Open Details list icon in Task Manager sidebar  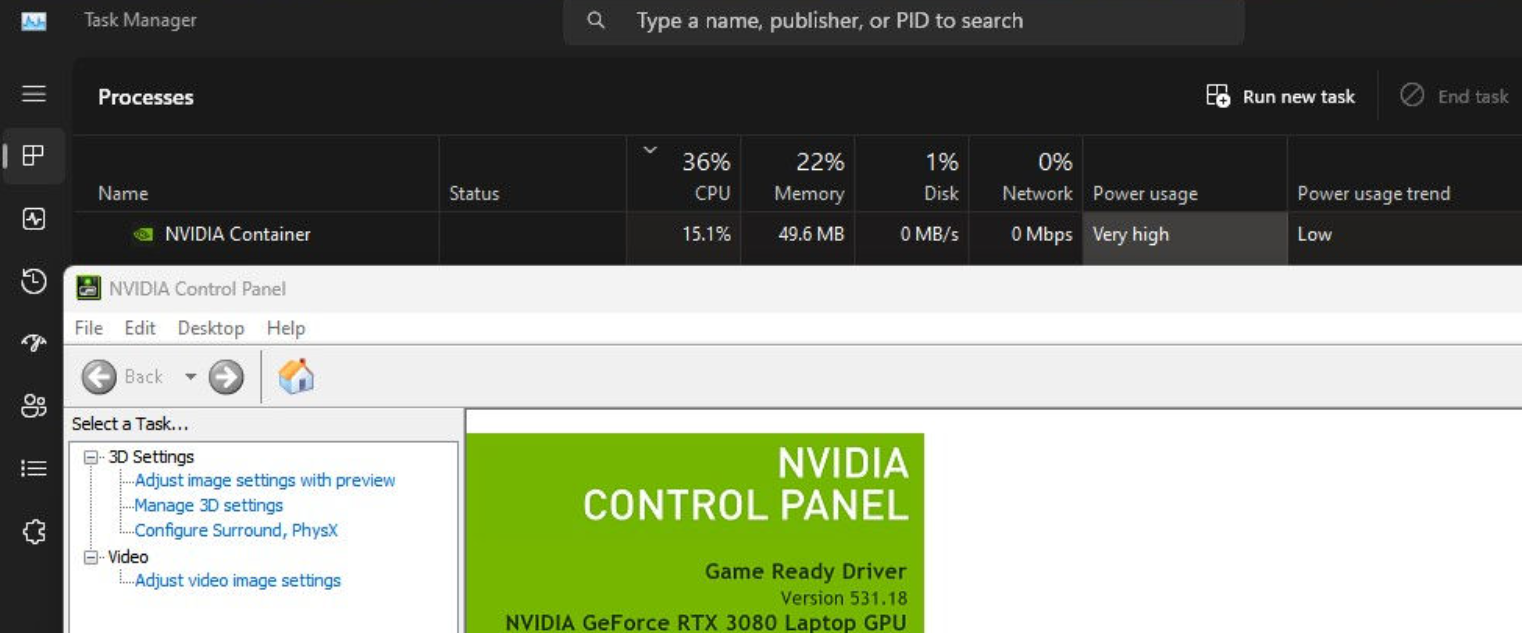(x=34, y=468)
